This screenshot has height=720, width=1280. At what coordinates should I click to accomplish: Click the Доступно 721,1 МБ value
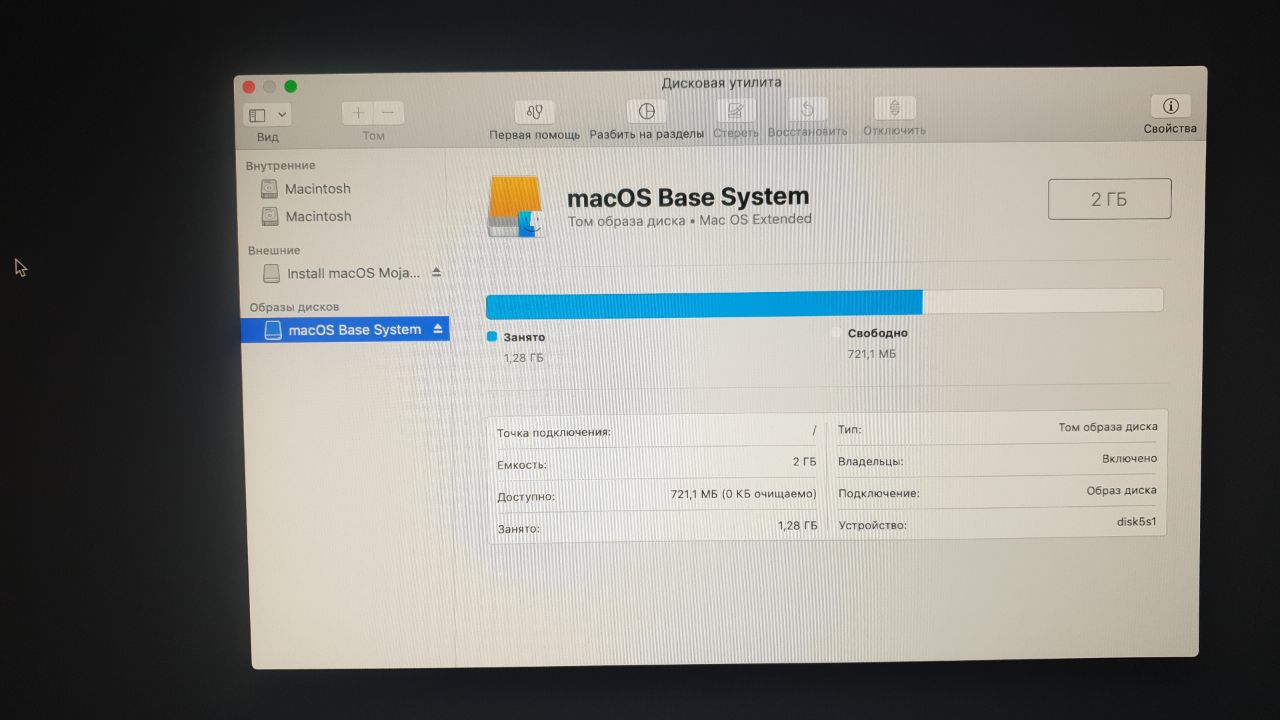click(x=743, y=494)
